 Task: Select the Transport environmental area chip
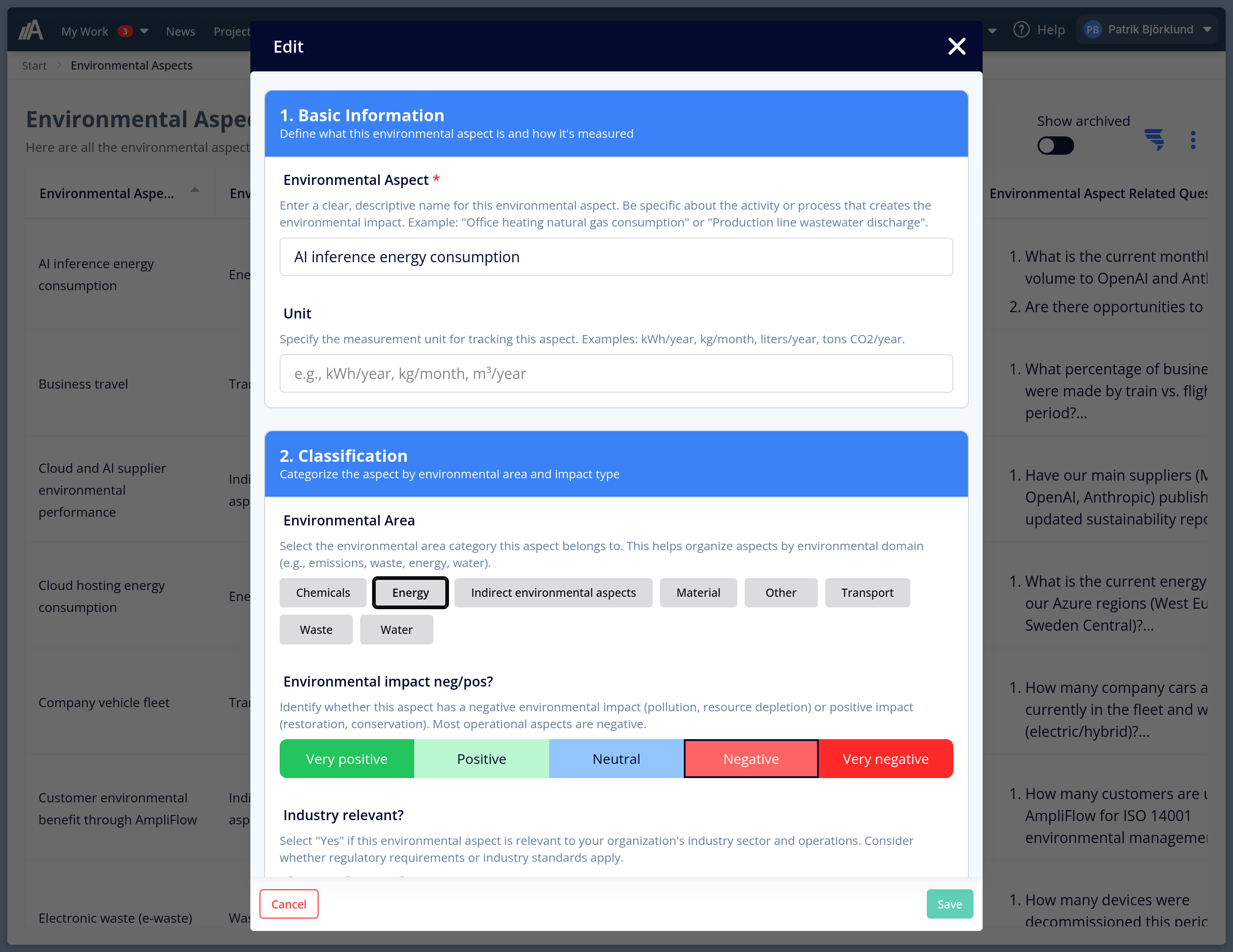coord(866,592)
